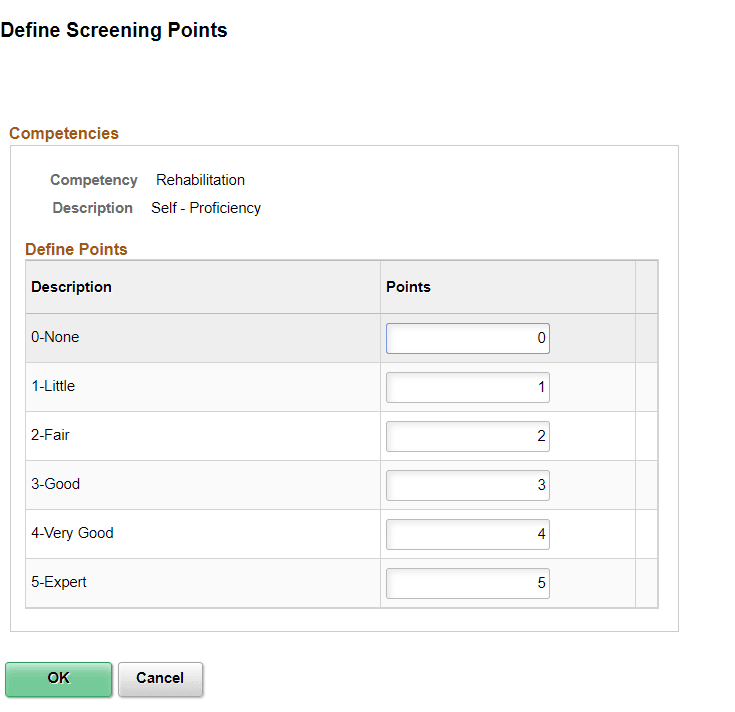This screenshot has height=712, width=735.
Task: Click the Define Points section heading
Action: tap(76, 249)
